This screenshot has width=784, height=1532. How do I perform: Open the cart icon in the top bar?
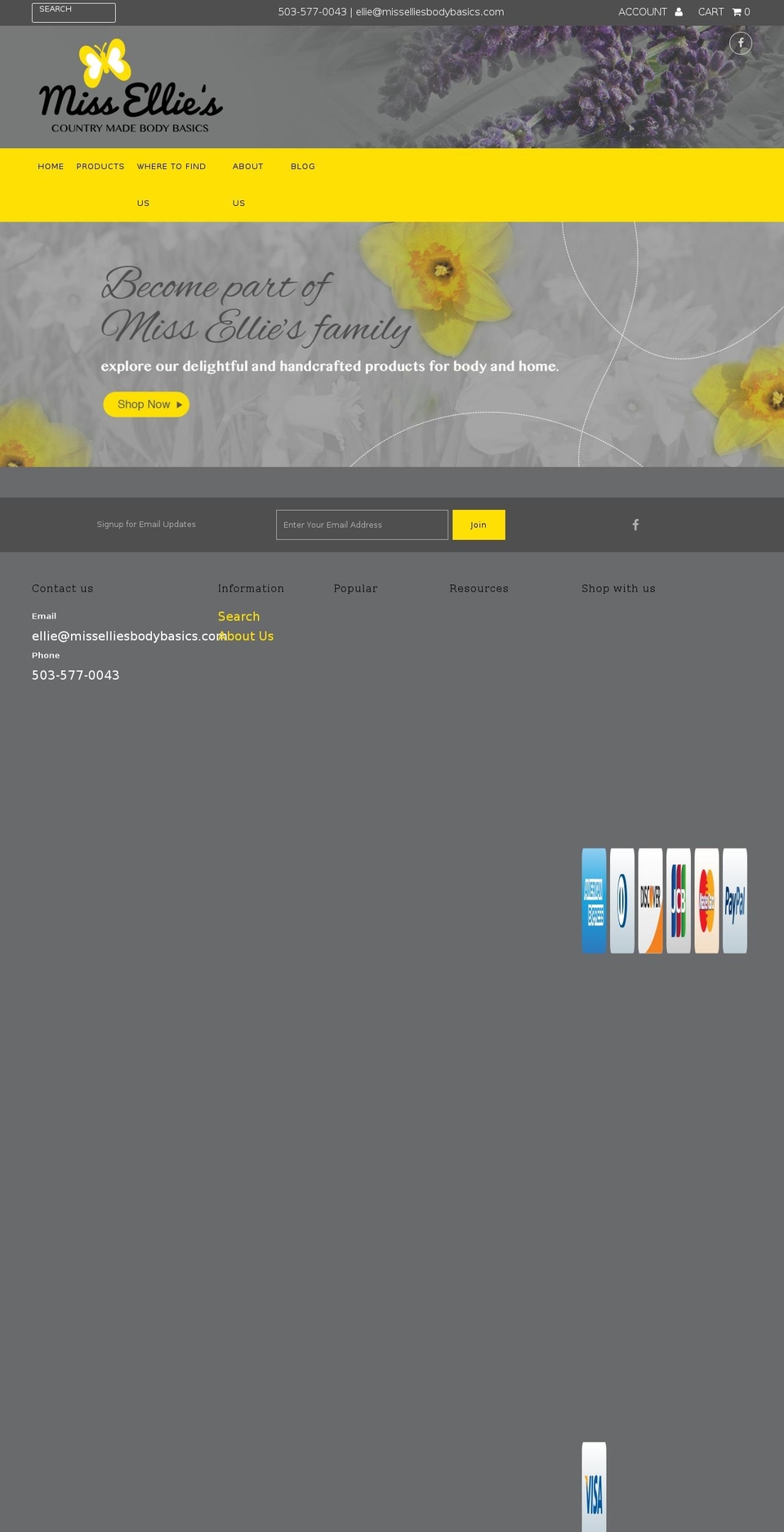tap(737, 12)
